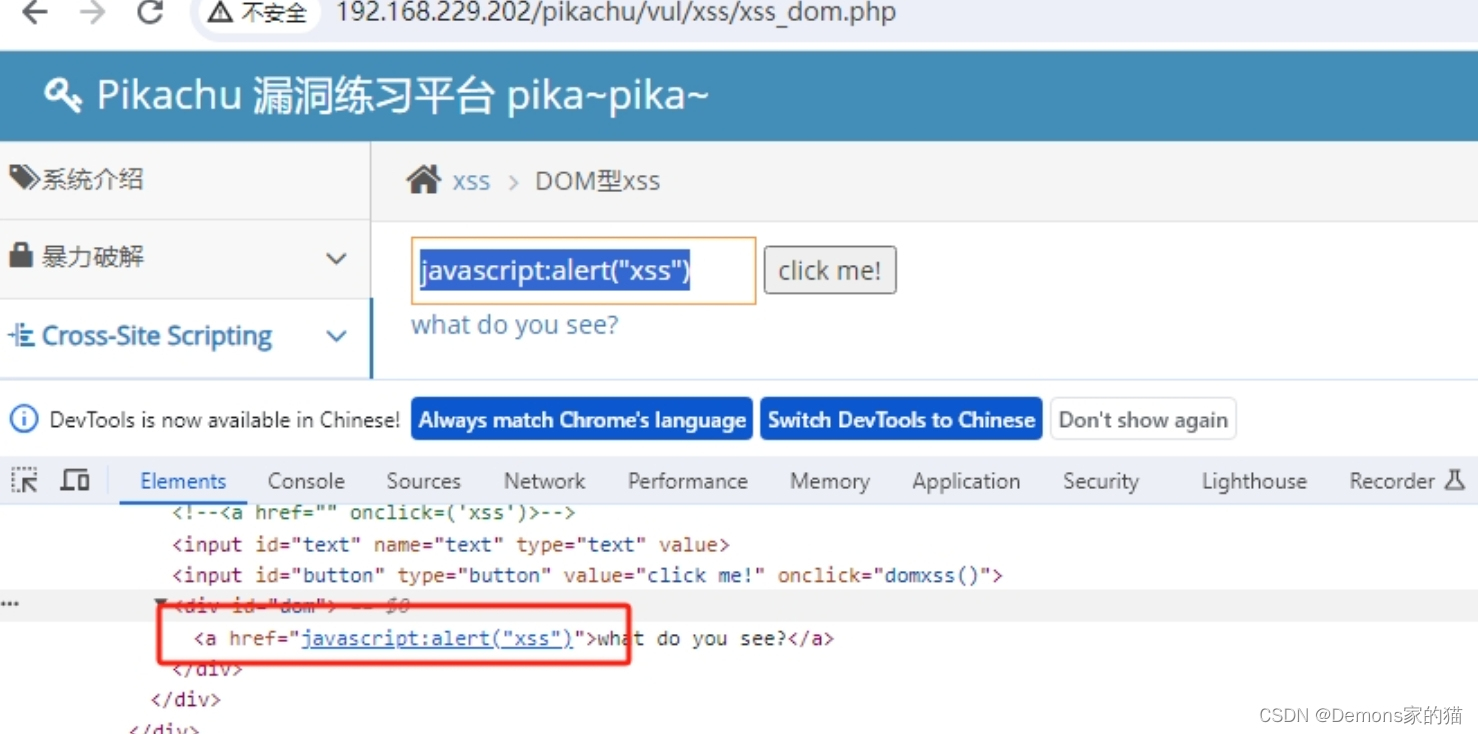Open the Security tab

[x=1101, y=481]
